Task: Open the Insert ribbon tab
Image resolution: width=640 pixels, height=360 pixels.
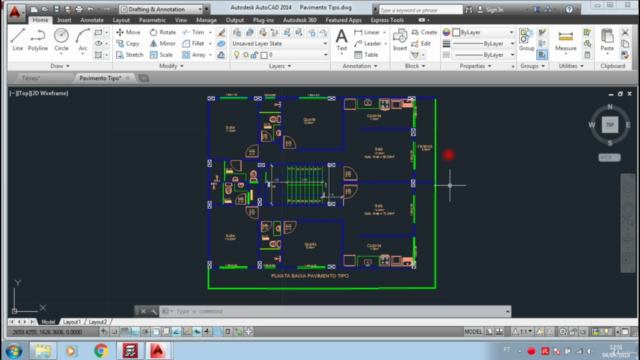Action: pyautogui.click(x=64, y=20)
